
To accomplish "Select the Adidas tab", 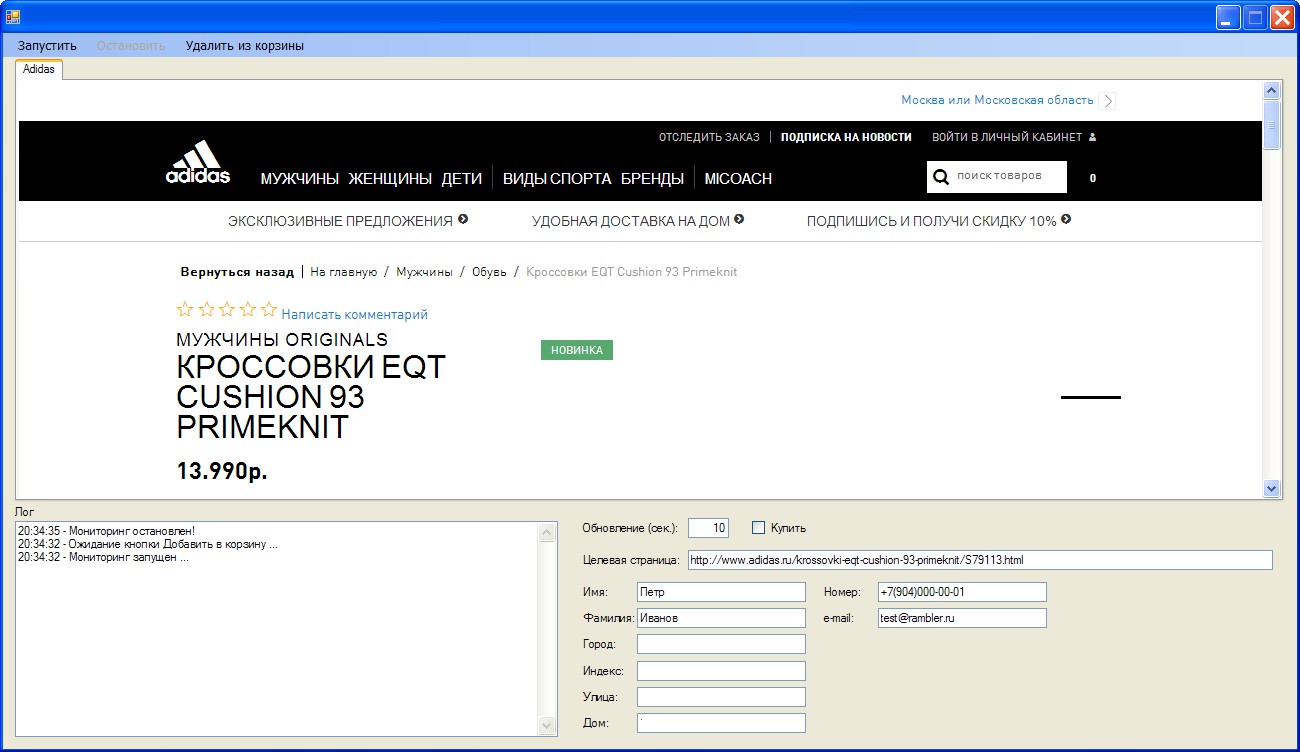I will pyautogui.click(x=39, y=69).
